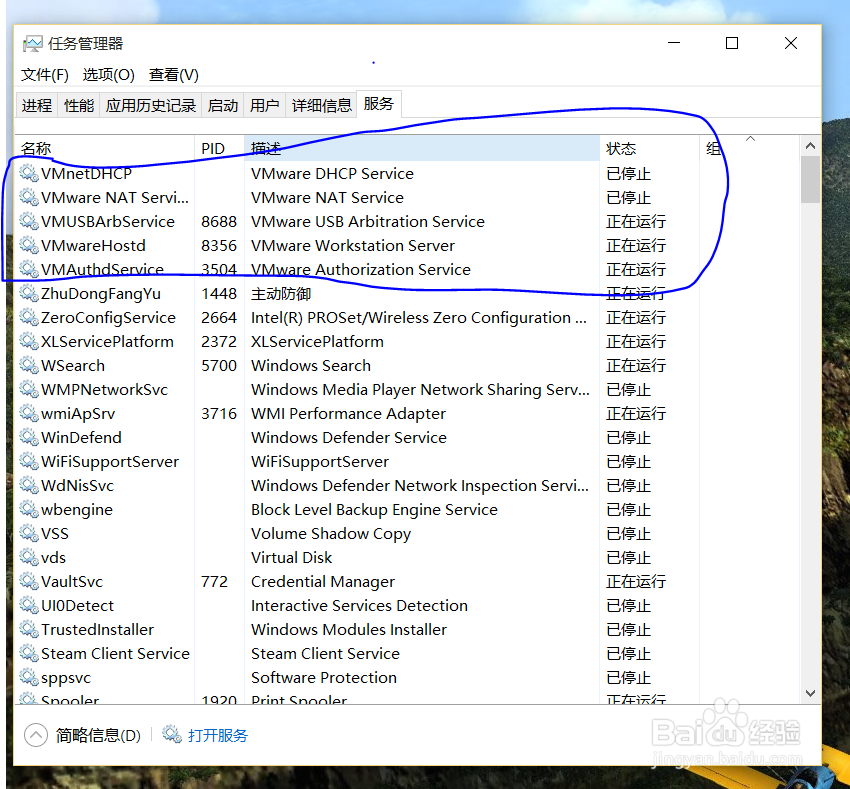Click the gear icon beside VMAuthdService
Image resolution: width=850 pixels, height=789 pixels.
(x=29, y=270)
